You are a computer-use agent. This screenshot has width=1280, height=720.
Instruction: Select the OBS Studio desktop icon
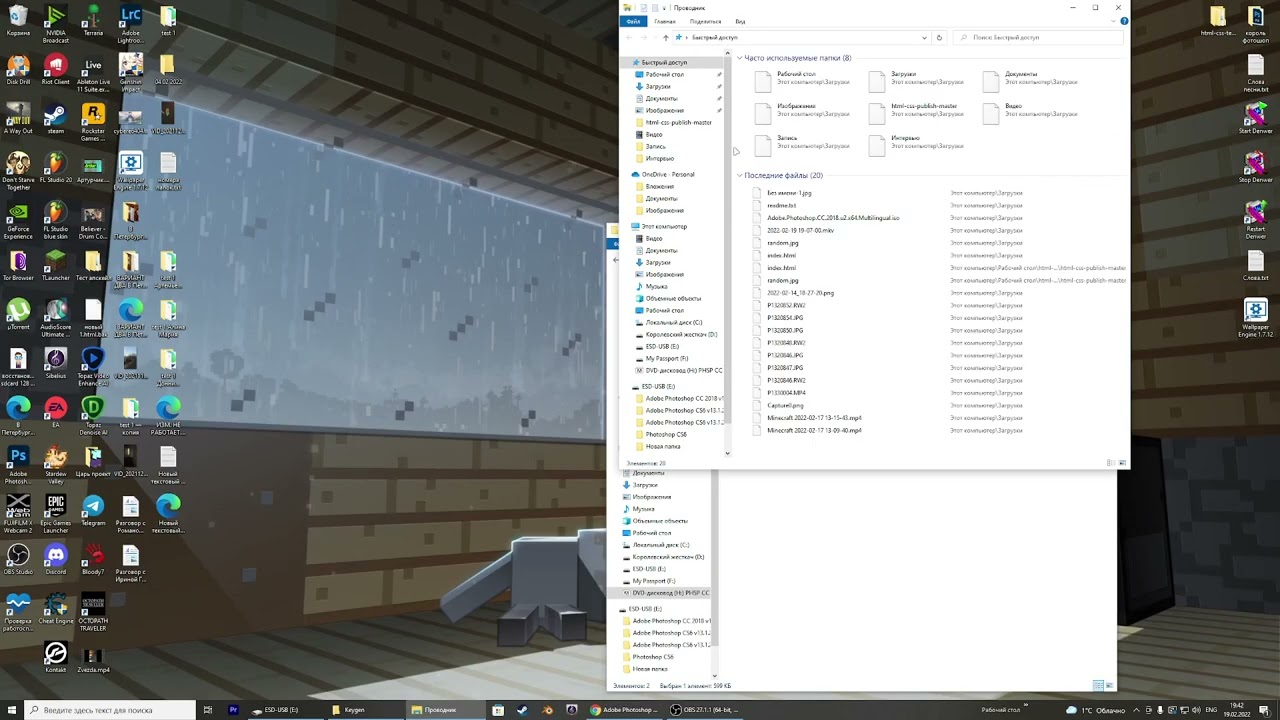pyautogui.click(x=18, y=561)
